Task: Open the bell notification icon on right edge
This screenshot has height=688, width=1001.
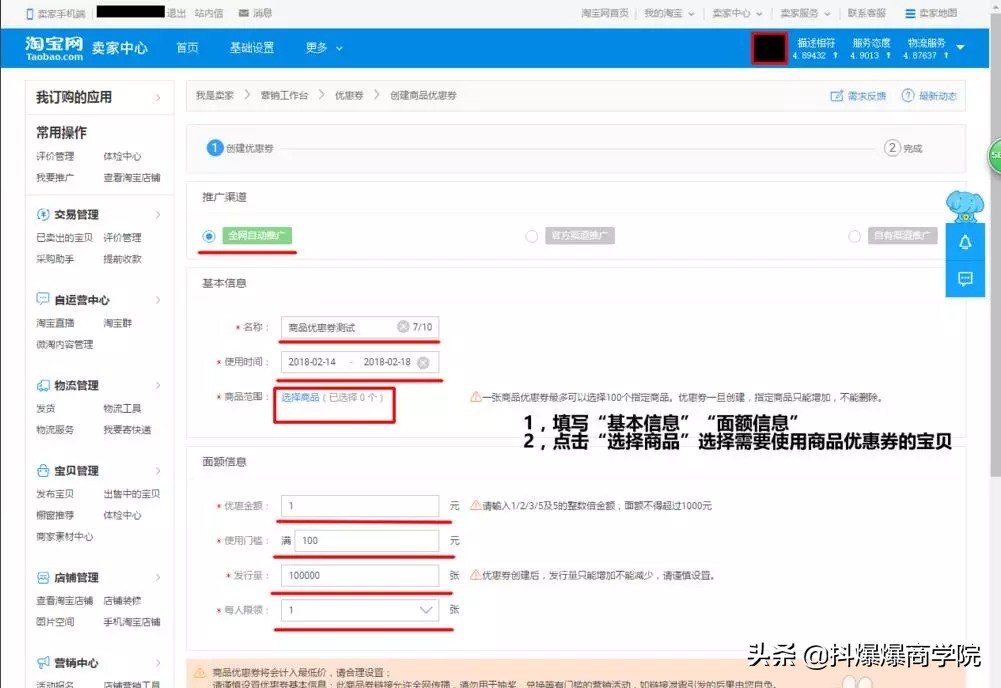Action: pyautogui.click(x=964, y=242)
